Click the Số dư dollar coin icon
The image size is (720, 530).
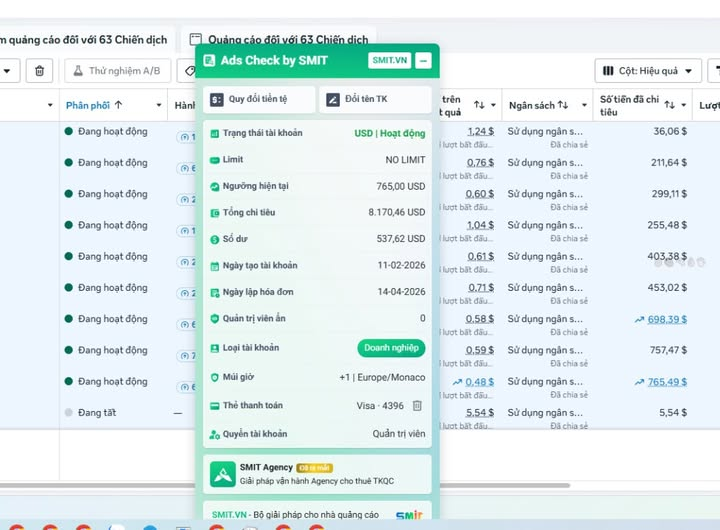(x=214, y=239)
